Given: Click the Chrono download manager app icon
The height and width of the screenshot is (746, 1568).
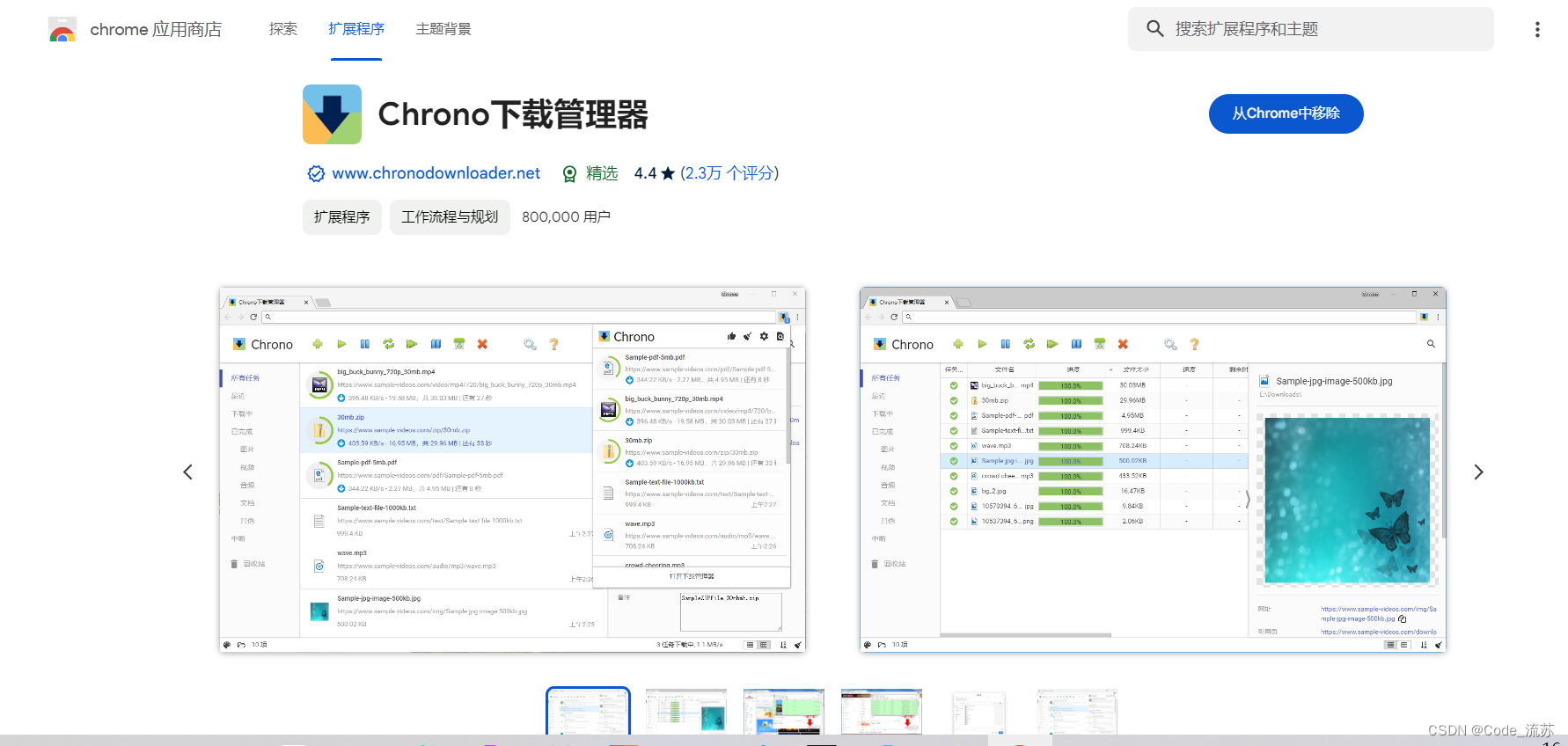Looking at the screenshot, I should point(332,114).
